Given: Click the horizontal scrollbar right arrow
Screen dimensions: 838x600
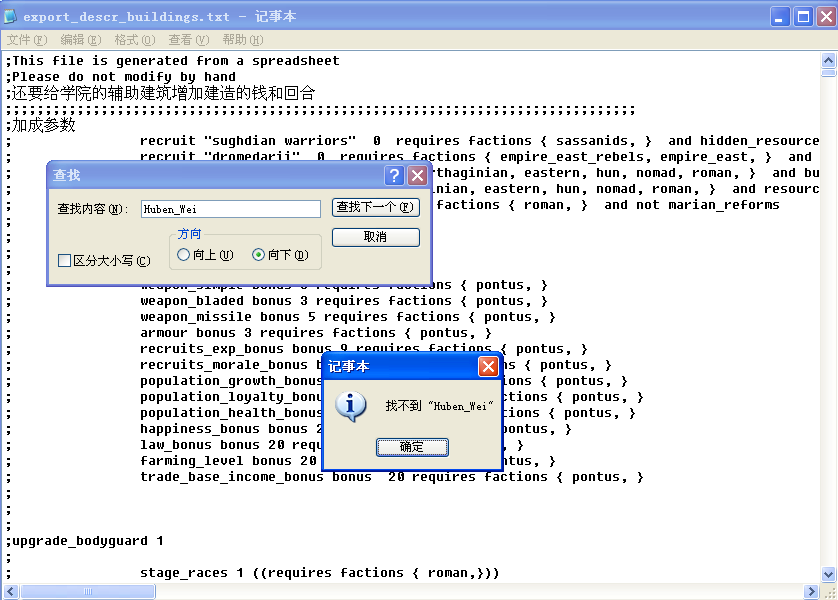Looking at the screenshot, I should tap(812, 591).
